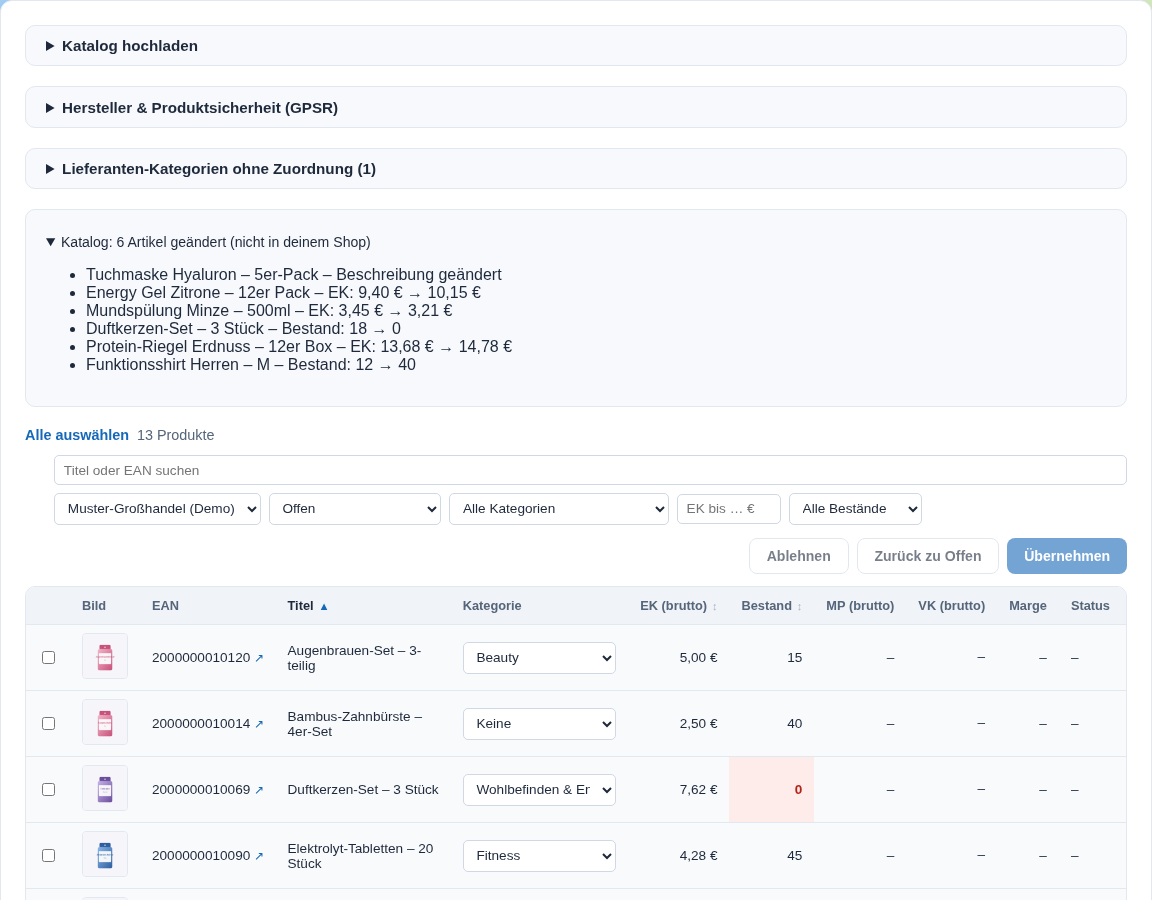1152x900 pixels.
Task: Click the Marge column header
Action: (x=1028, y=606)
